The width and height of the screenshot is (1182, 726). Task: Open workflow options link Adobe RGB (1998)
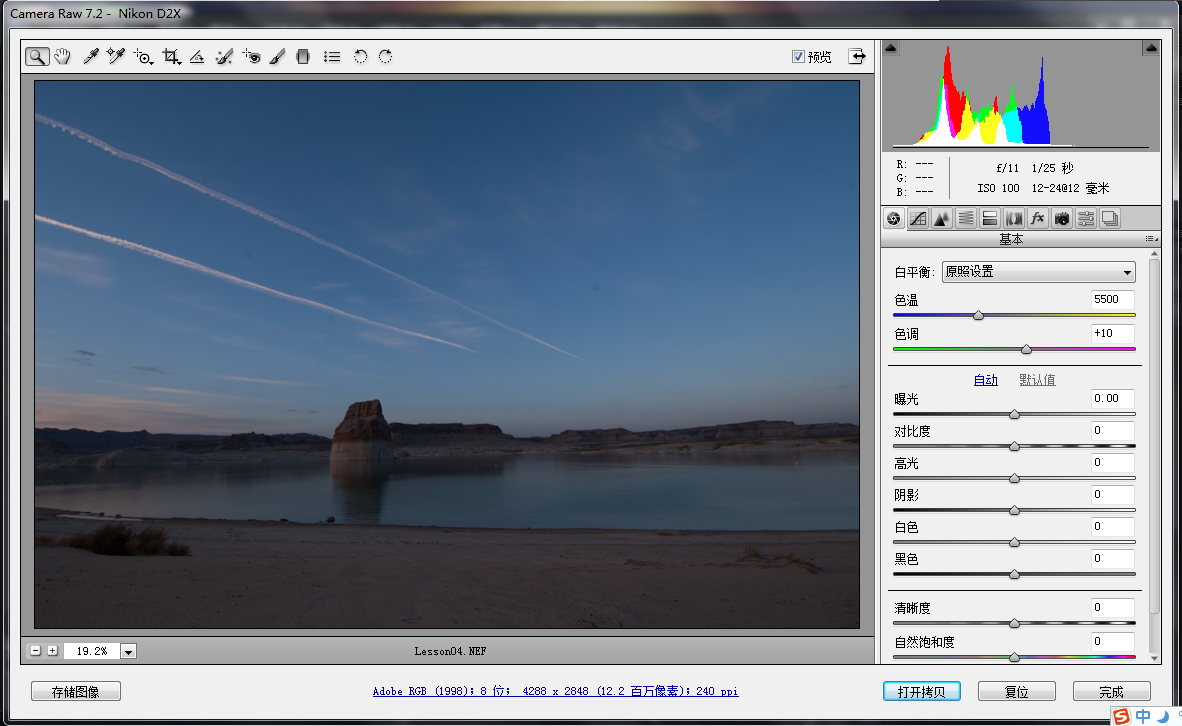coord(555,691)
